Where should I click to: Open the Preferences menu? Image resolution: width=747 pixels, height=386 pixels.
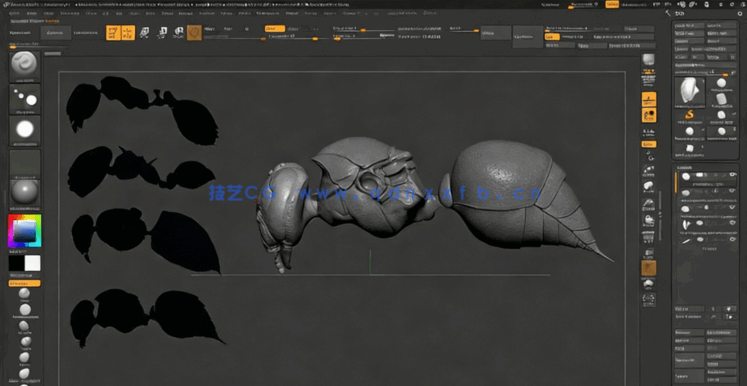269,13
